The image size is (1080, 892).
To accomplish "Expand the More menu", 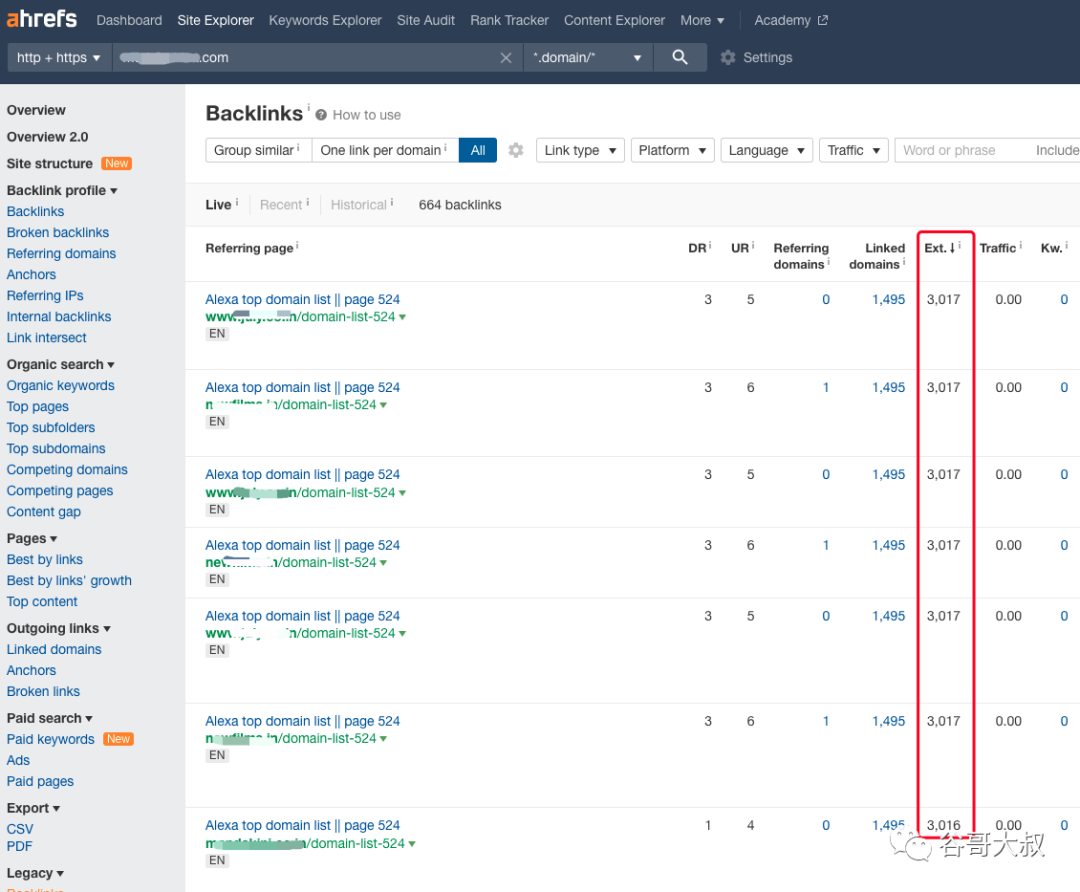I will coord(702,21).
